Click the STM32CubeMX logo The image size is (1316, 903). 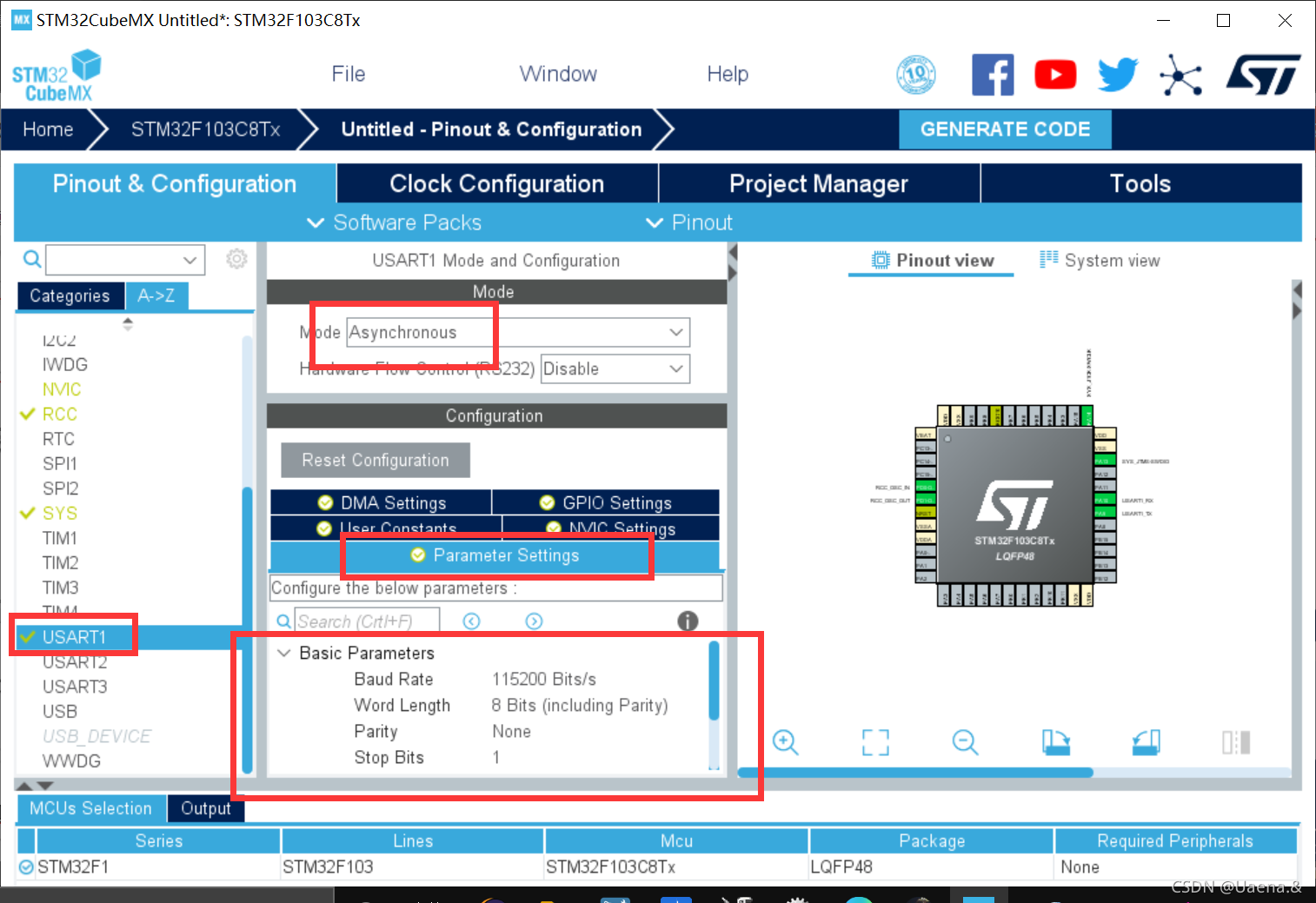click(x=56, y=76)
